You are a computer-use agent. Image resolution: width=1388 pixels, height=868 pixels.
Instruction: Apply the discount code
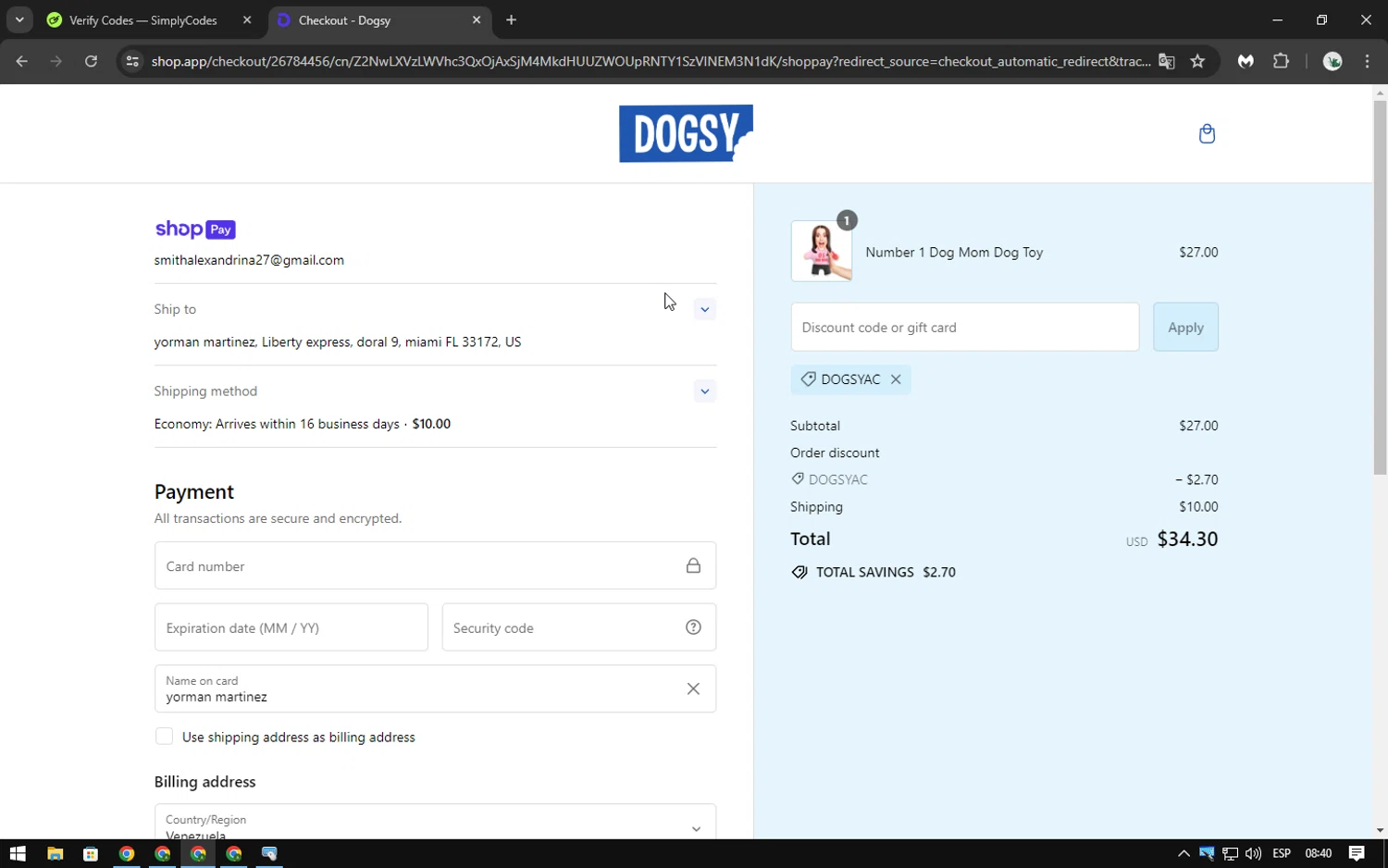pos(1185,327)
